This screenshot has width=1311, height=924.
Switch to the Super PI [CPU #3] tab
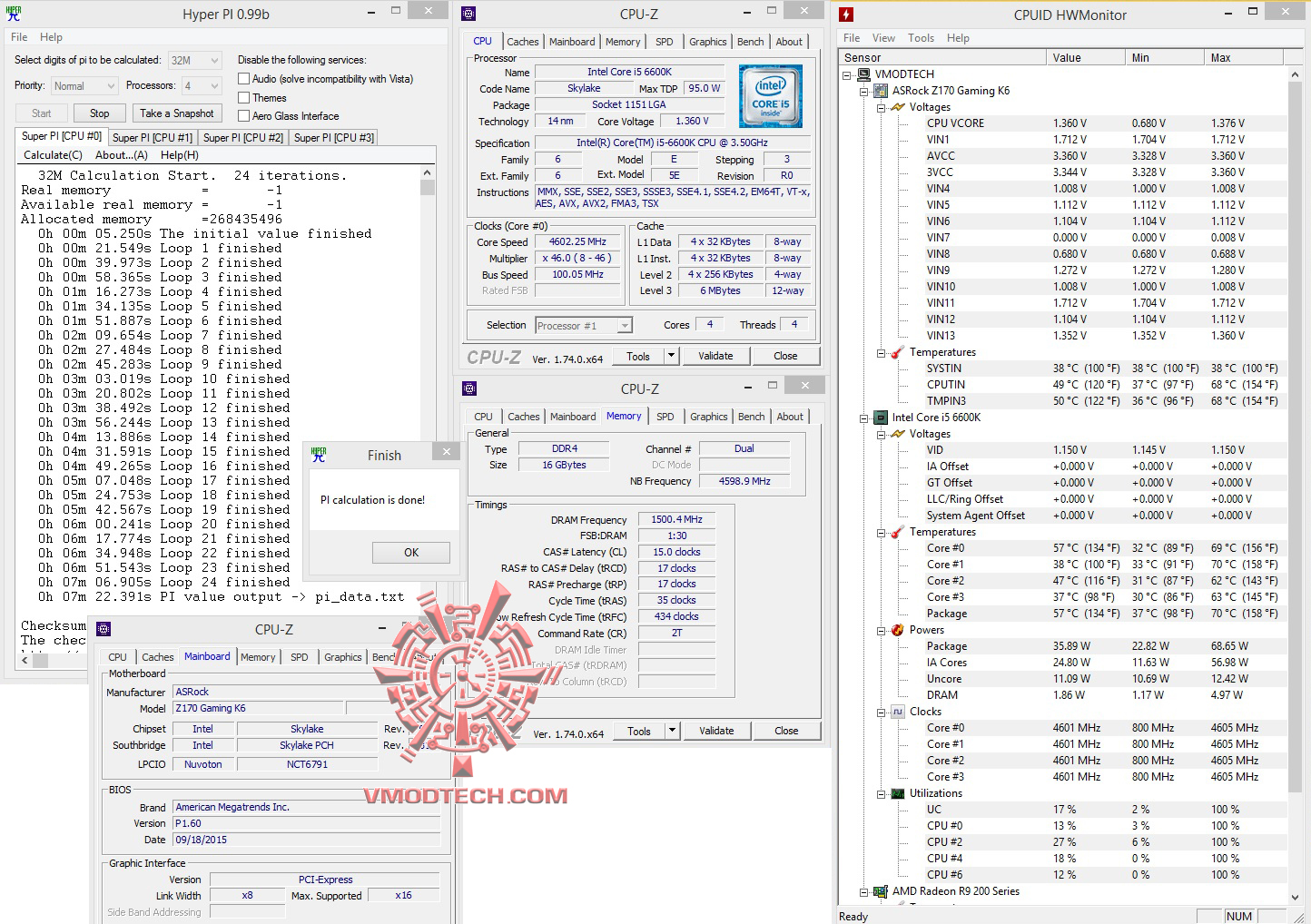pos(334,138)
